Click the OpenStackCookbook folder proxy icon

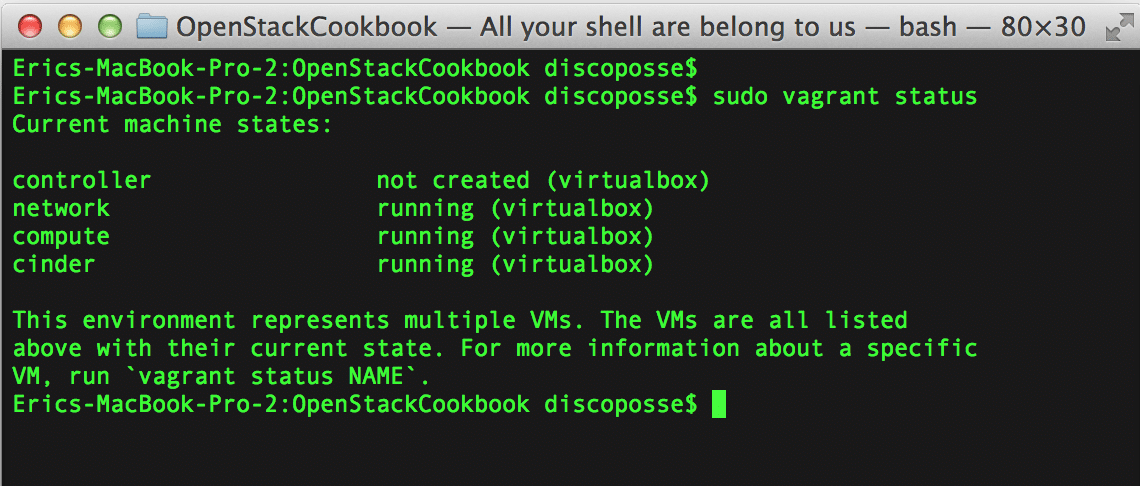[x=151, y=26]
